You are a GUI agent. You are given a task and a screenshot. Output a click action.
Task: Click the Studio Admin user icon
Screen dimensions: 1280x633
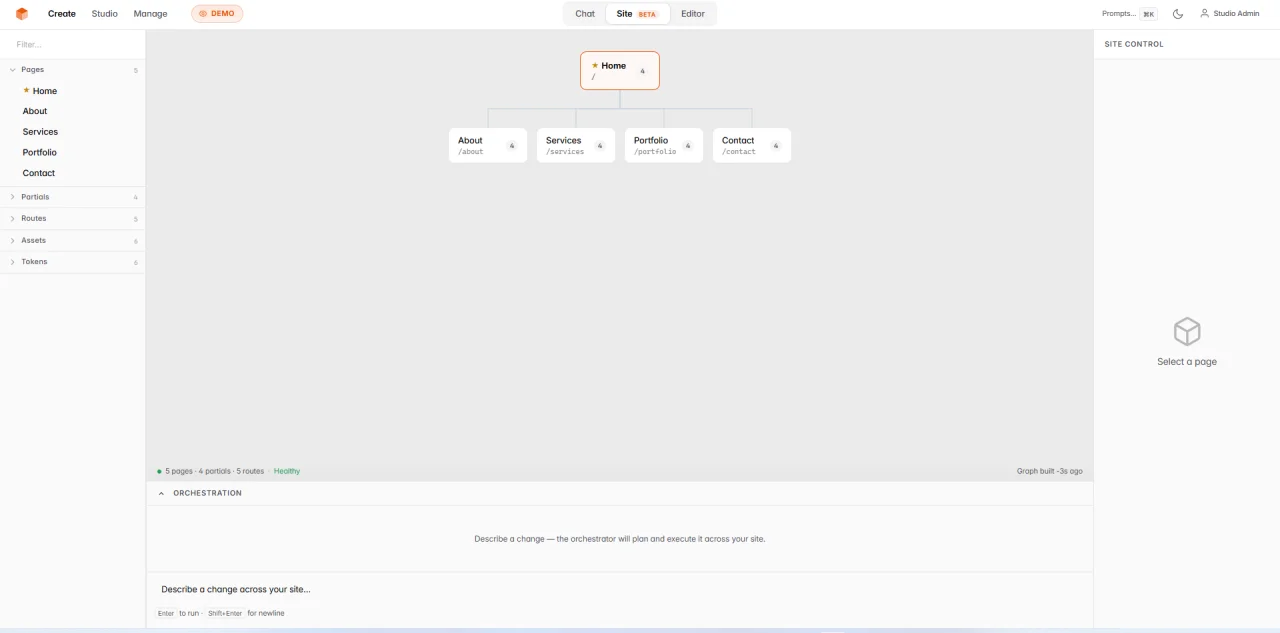point(1204,14)
